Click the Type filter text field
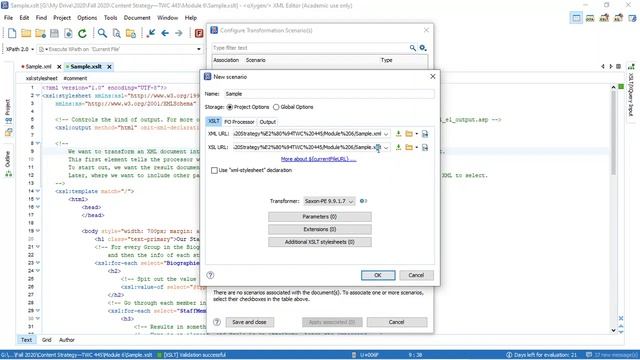The height and width of the screenshot is (360, 640). (x=310, y=48)
